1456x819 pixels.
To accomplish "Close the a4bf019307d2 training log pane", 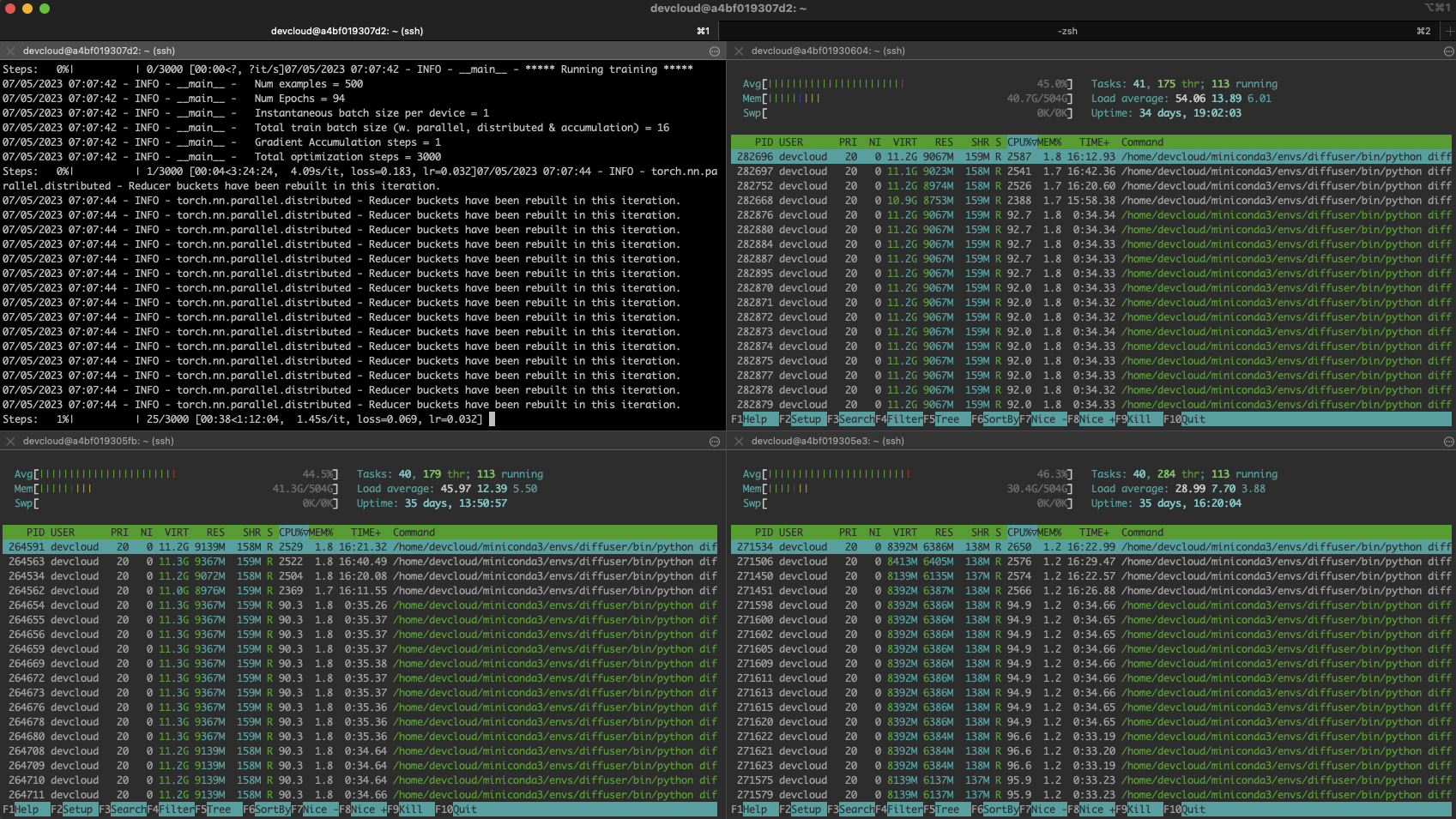I will tap(10, 51).
